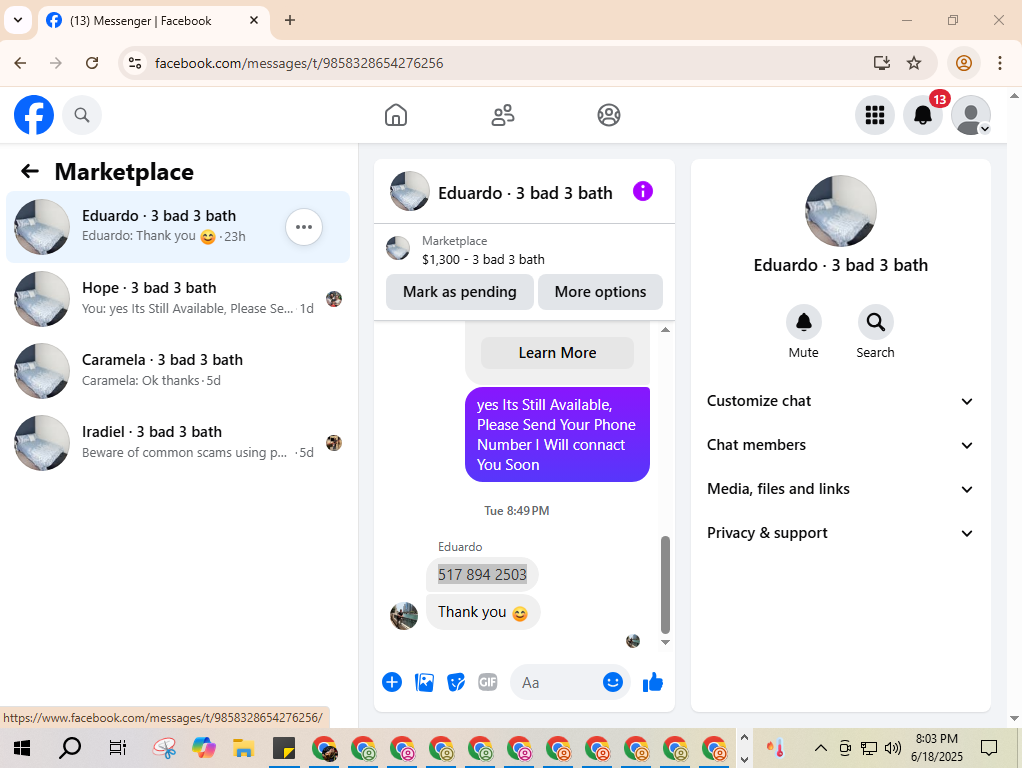Open the Facebook search magnifier

(81, 115)
